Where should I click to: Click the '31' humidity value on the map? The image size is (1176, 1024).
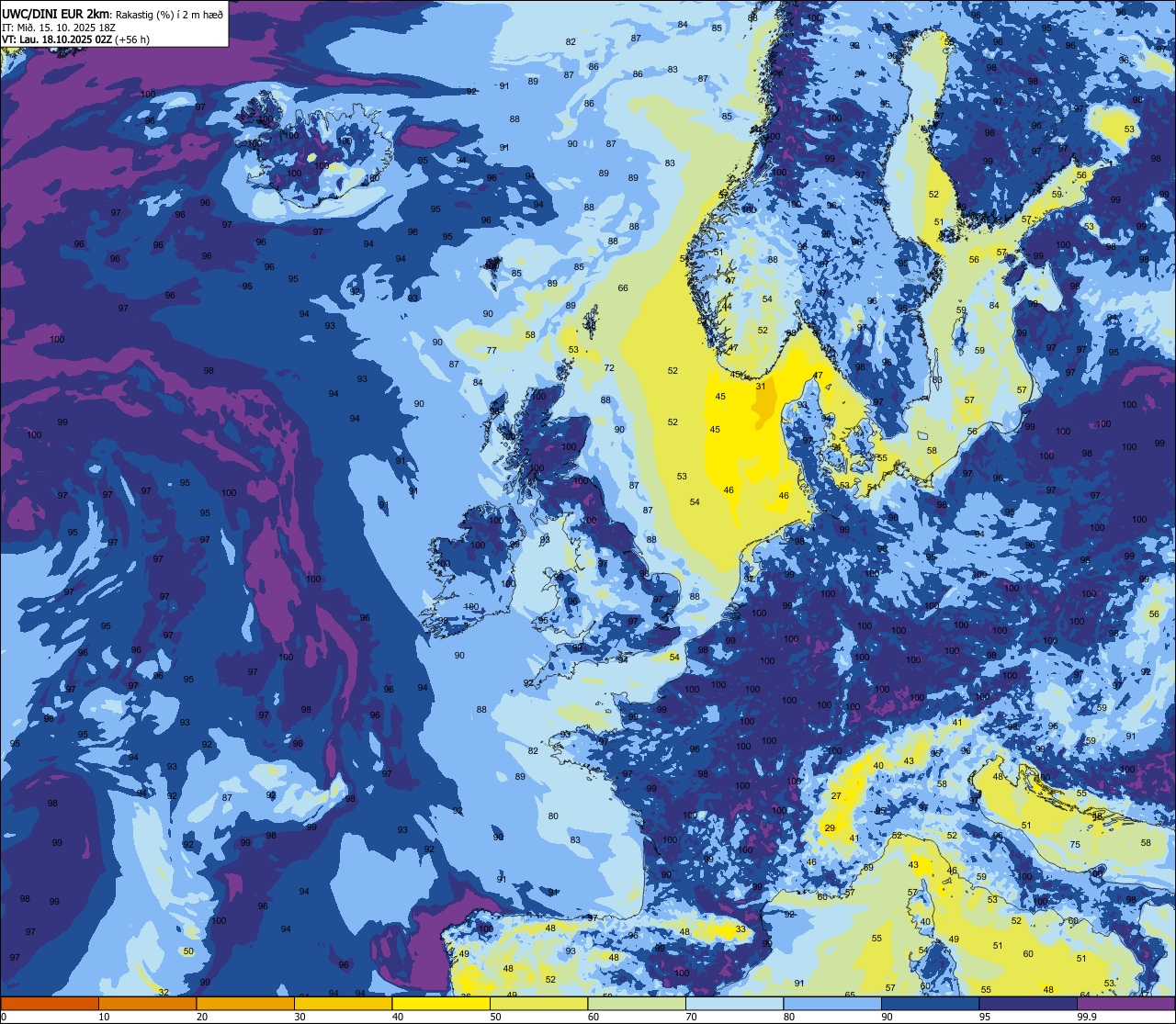761,387
